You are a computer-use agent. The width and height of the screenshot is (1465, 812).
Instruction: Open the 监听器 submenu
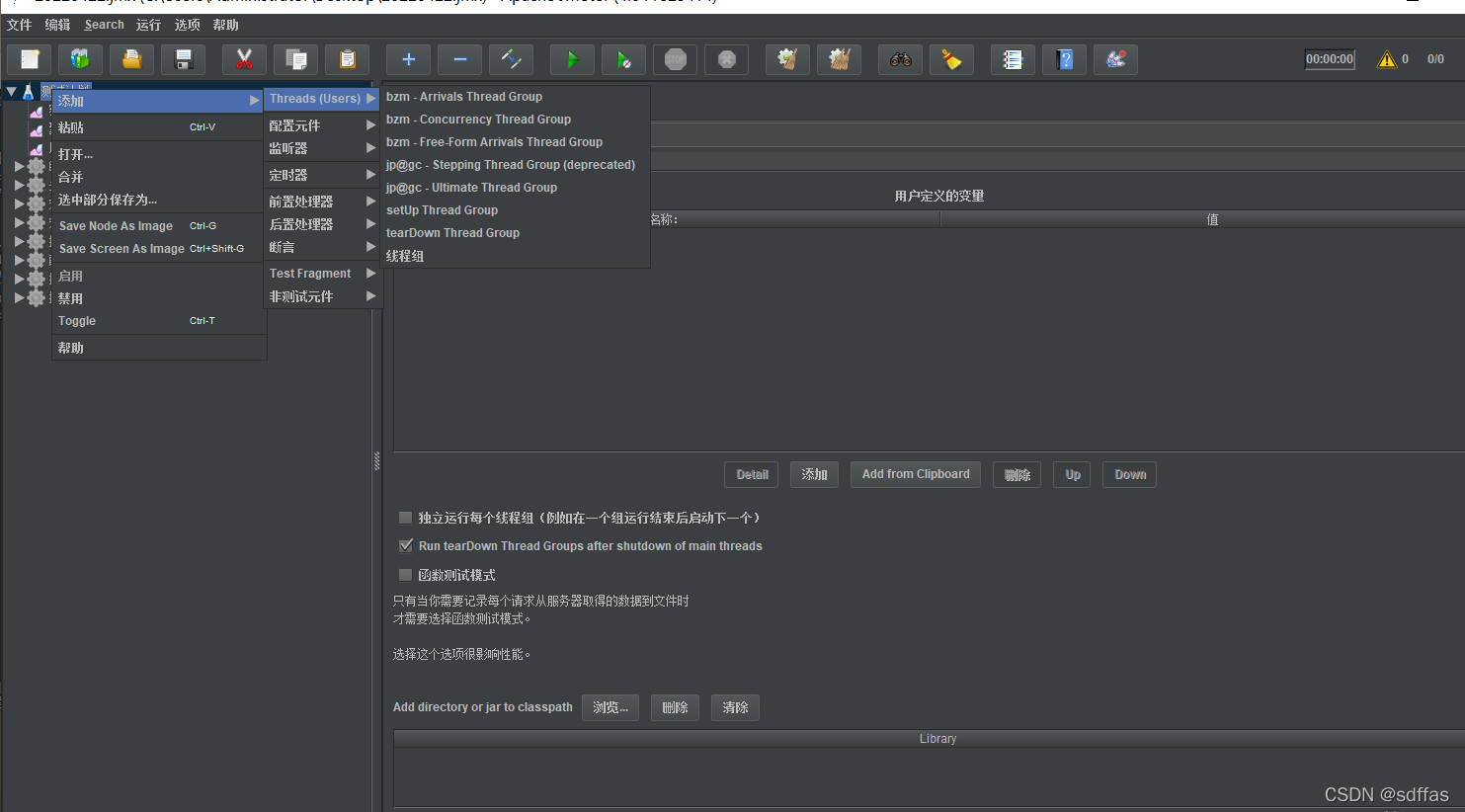[322, 148]
